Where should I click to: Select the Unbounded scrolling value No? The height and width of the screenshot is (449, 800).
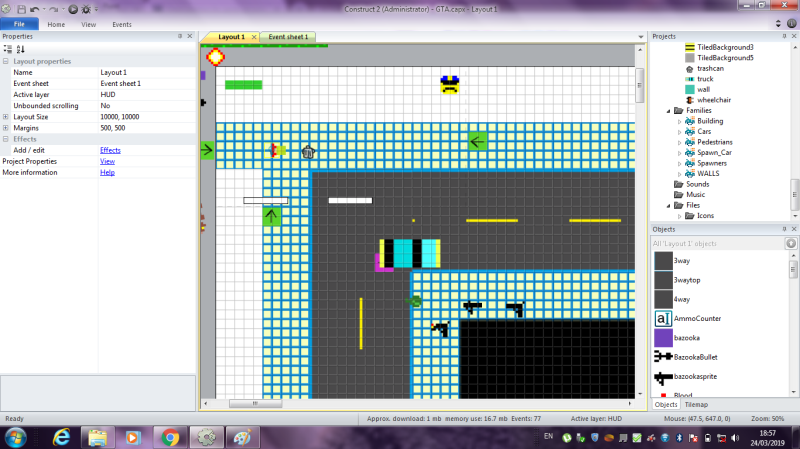147,106
